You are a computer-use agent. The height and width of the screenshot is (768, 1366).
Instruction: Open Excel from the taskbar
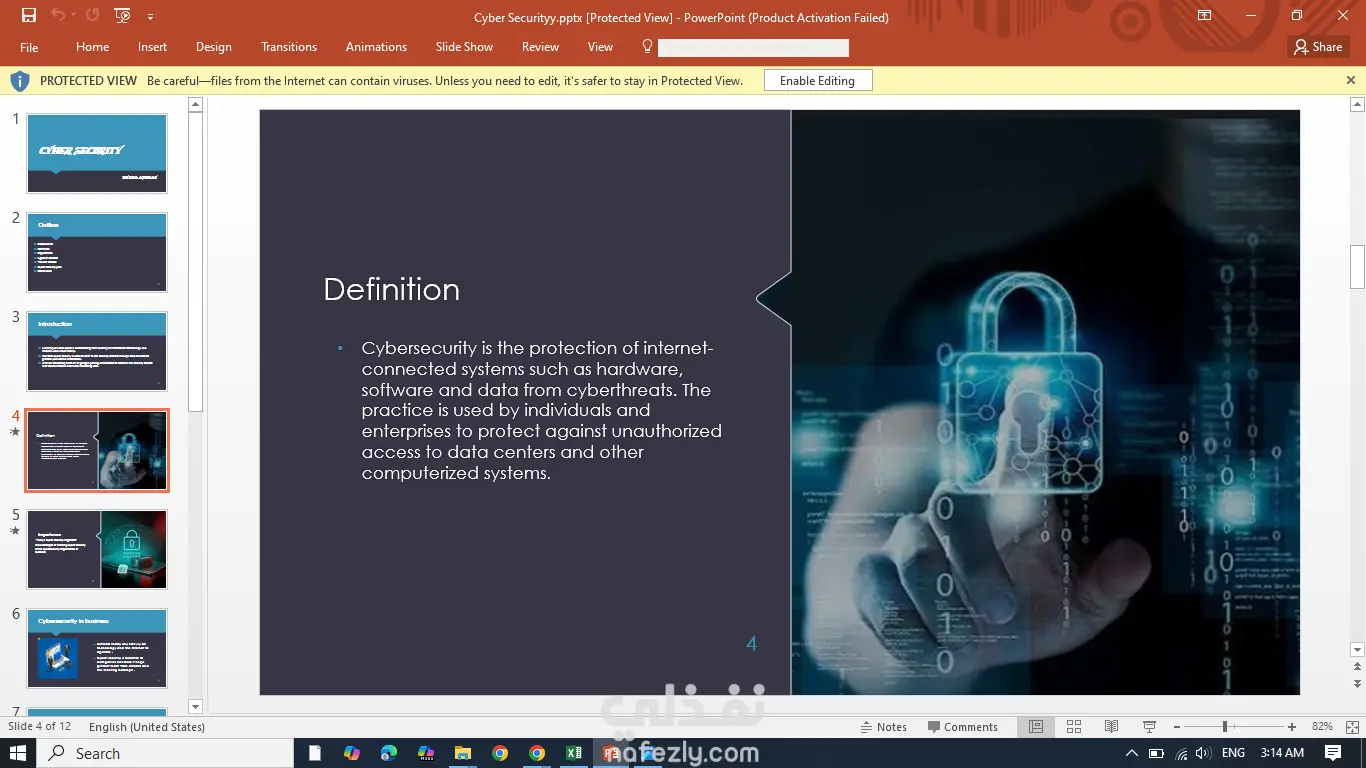click(574, 753)
